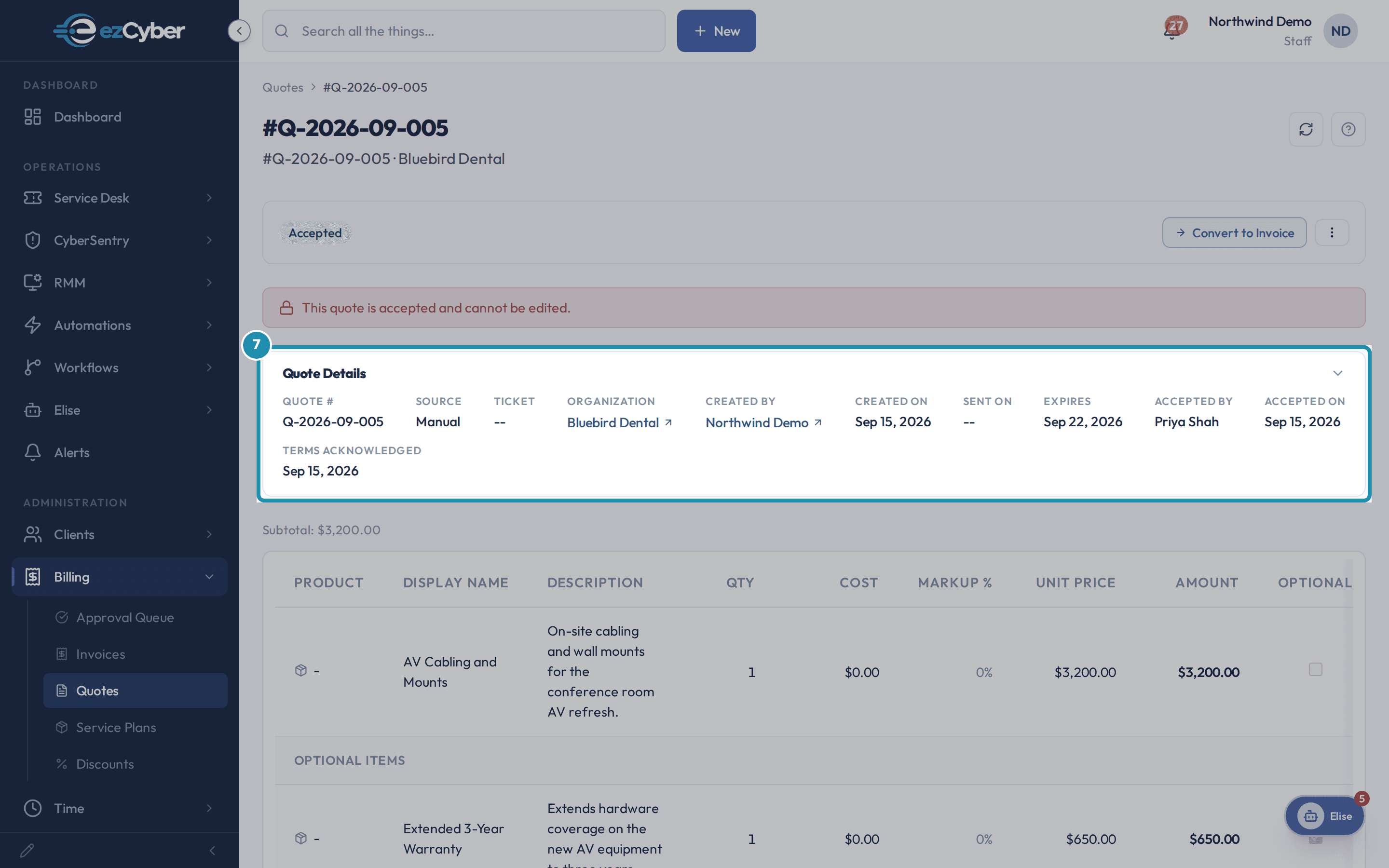Screen dimensions: 1389x868
Task: Open the Elise chat assistant button
Action: (x=1325, y=816)
